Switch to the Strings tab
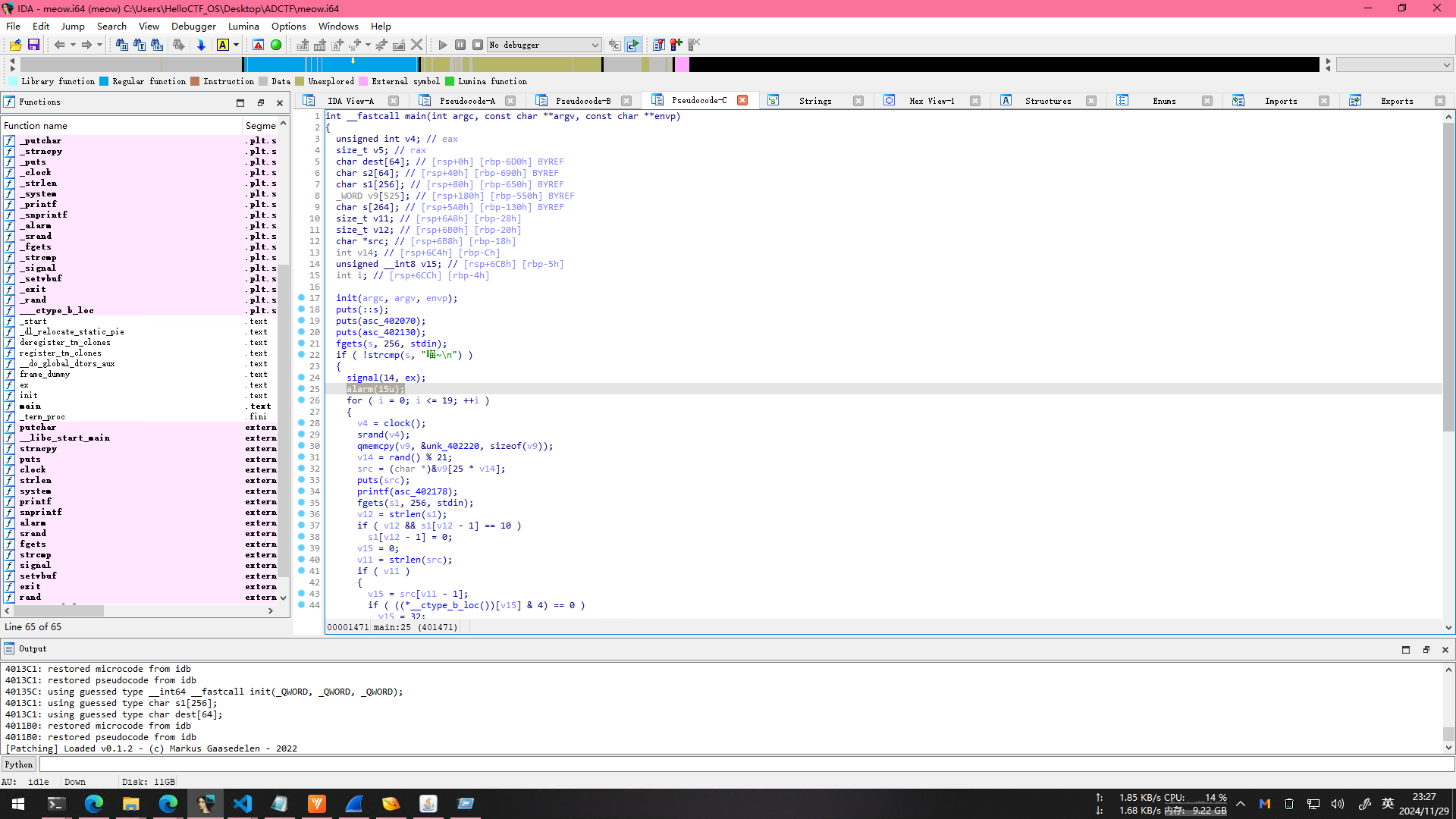The height and width of the screenshot is (819, 1456). click(814, 101)
